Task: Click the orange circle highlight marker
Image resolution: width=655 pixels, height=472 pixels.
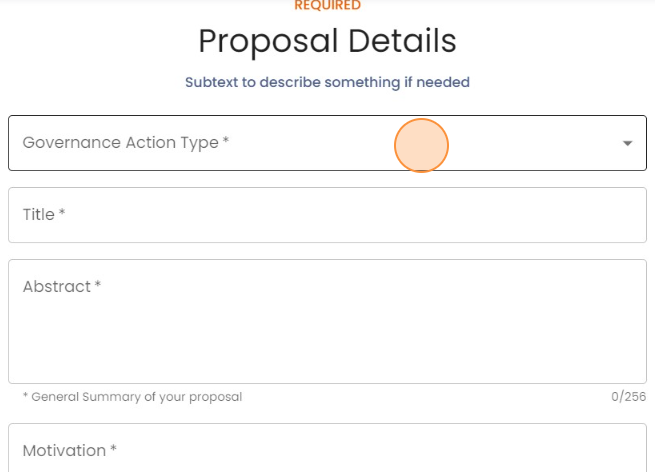Action: (421, 146)
